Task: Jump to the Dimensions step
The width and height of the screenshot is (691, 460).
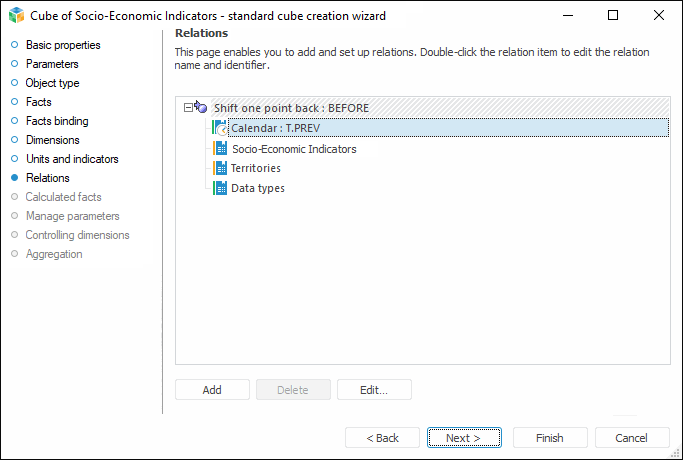Action: point(52,140)
